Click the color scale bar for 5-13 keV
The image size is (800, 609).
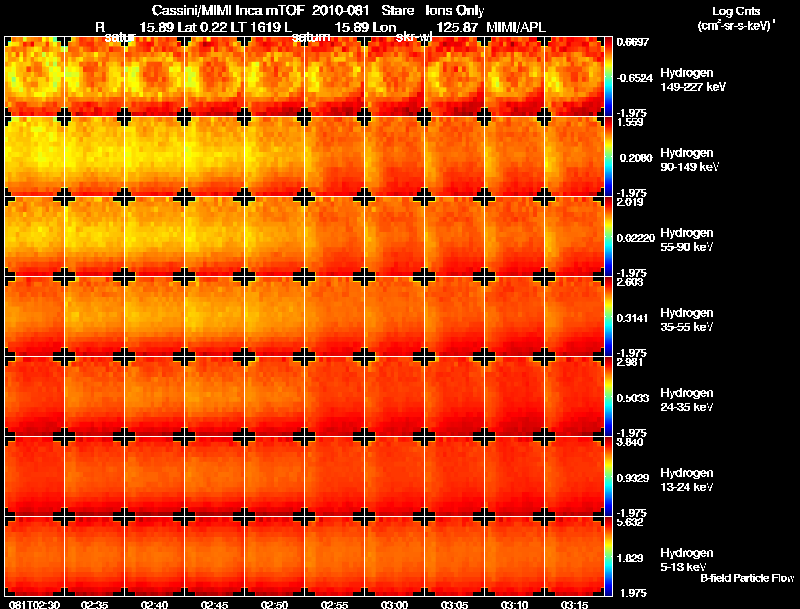[x=608, y=557]
